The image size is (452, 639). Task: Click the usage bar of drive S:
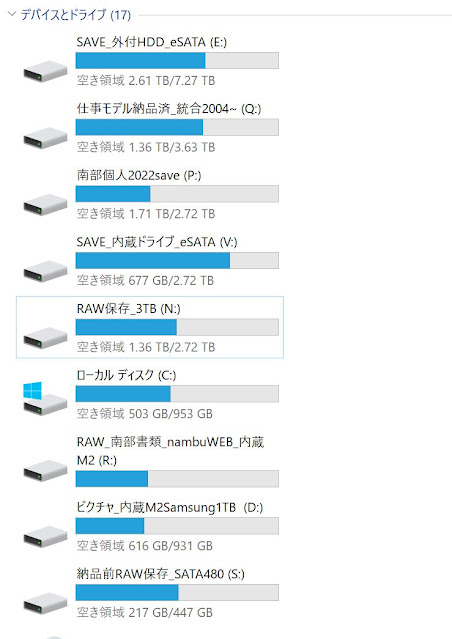tap(177, 593)
